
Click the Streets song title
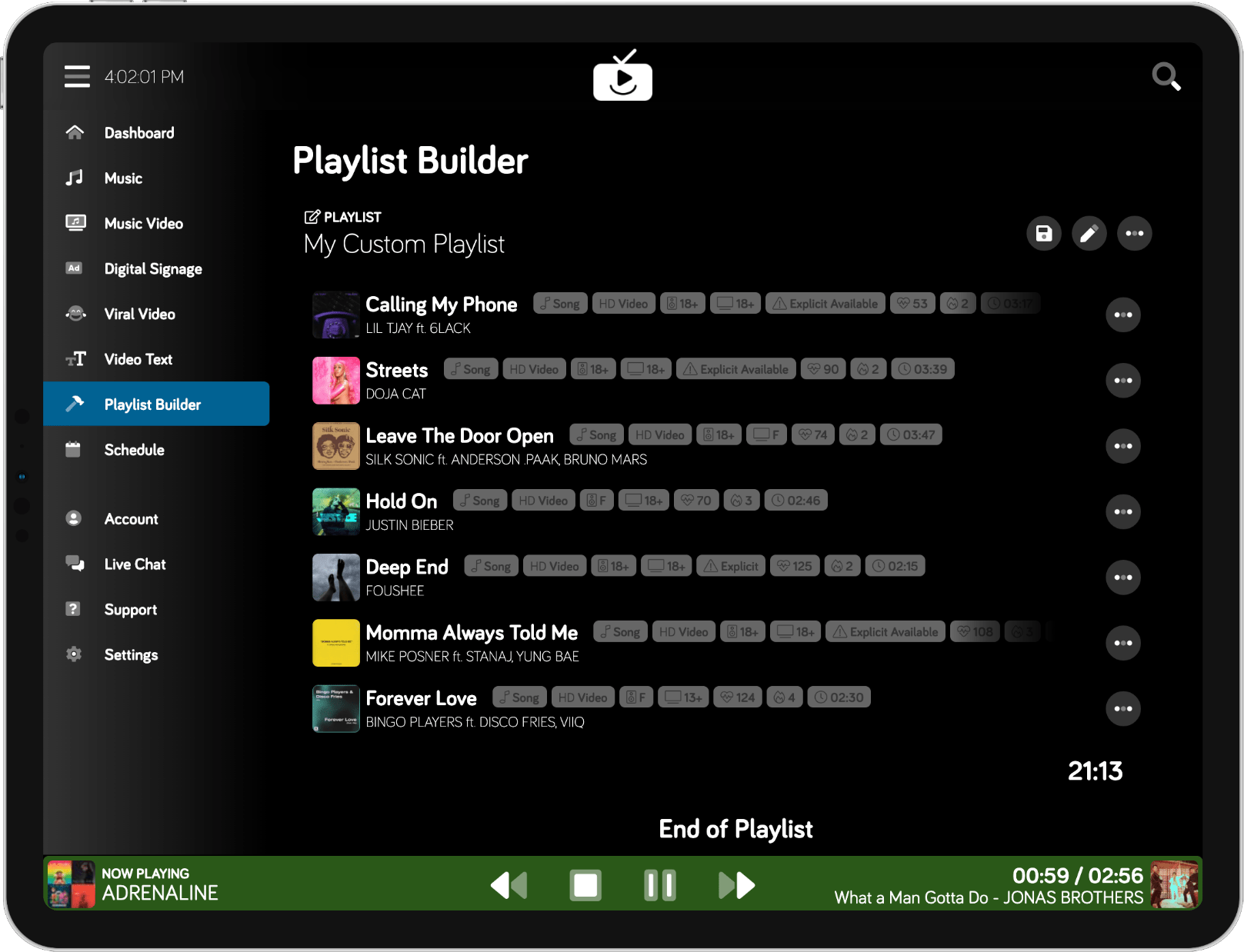coord(397,371)
